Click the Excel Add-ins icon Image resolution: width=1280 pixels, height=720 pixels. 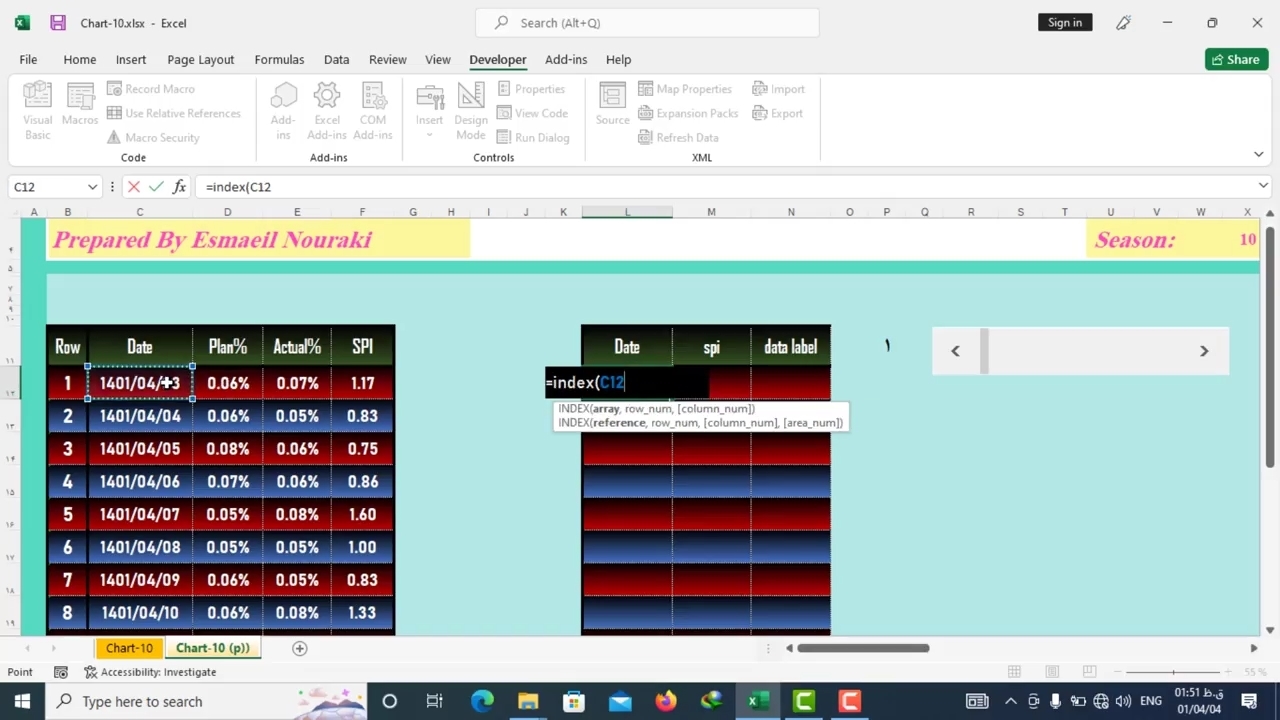click(327, 110)
